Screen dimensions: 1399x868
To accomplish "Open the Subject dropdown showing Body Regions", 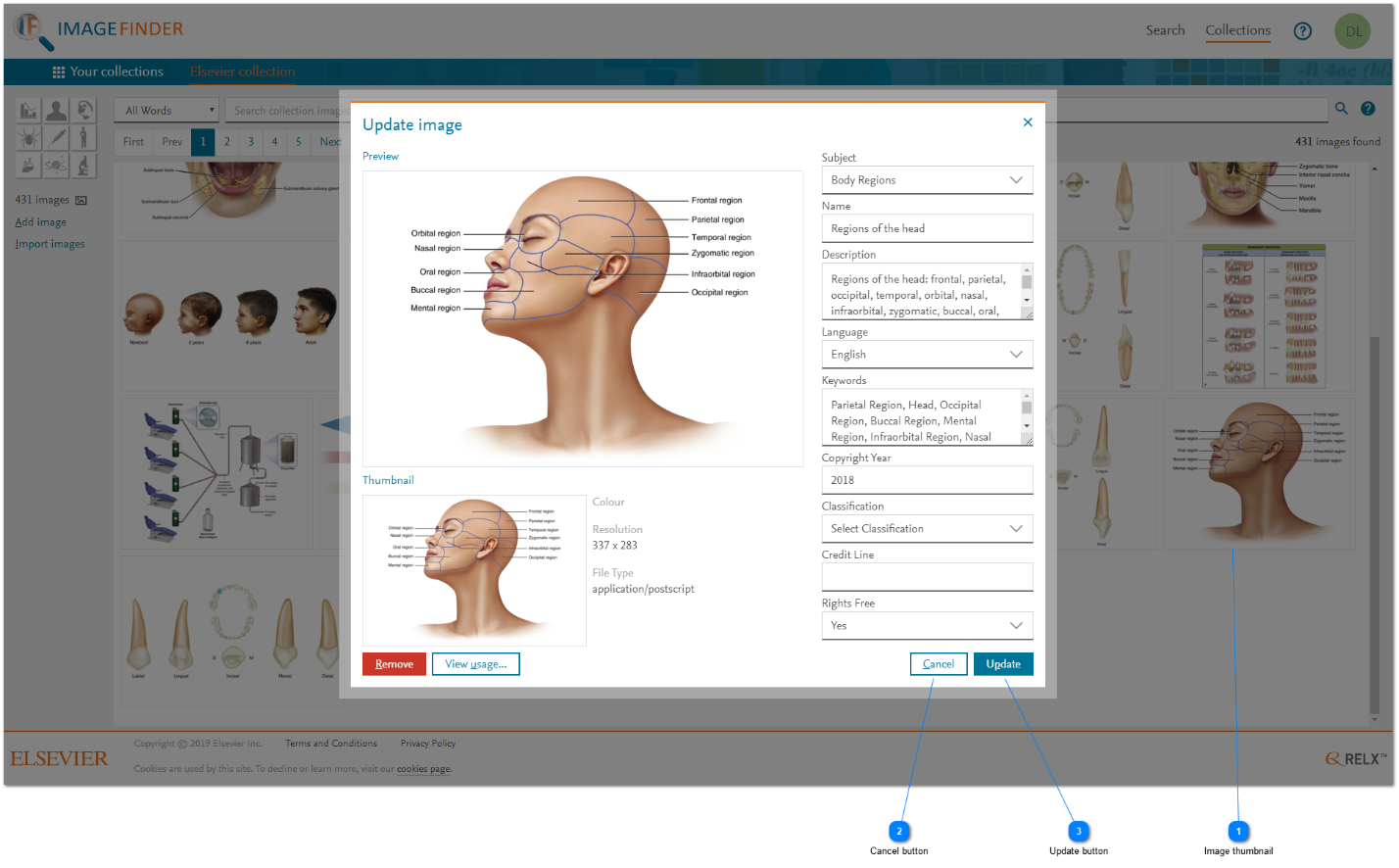I will [x=927, y=180].
